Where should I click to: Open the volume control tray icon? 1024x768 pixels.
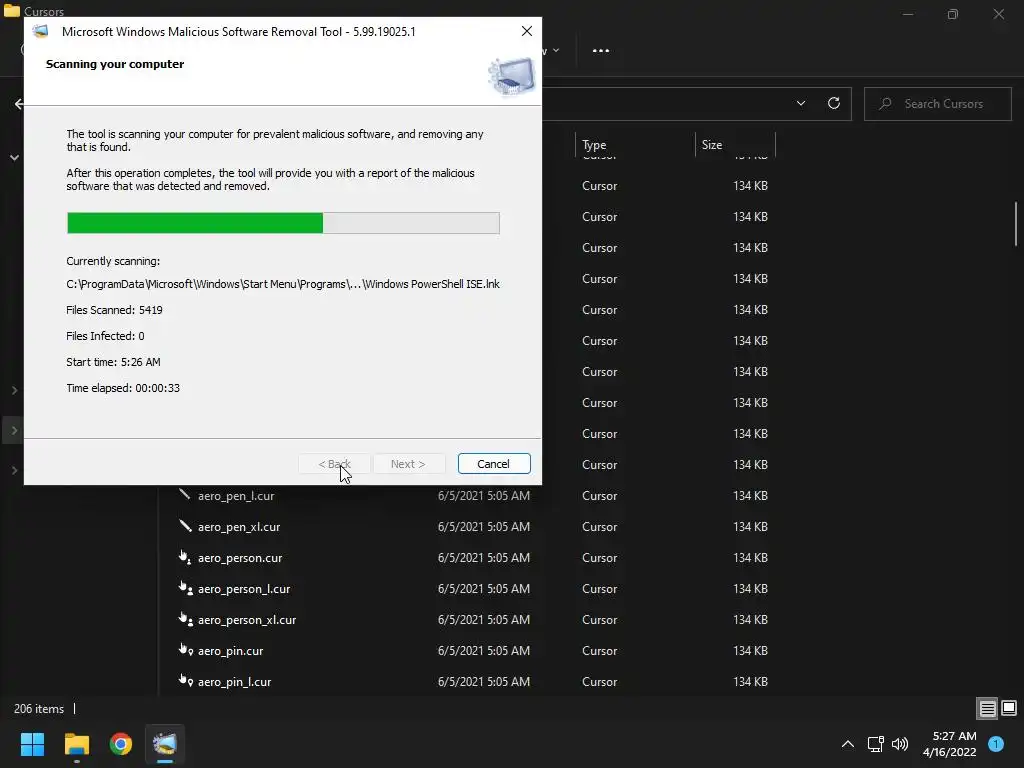900,744
